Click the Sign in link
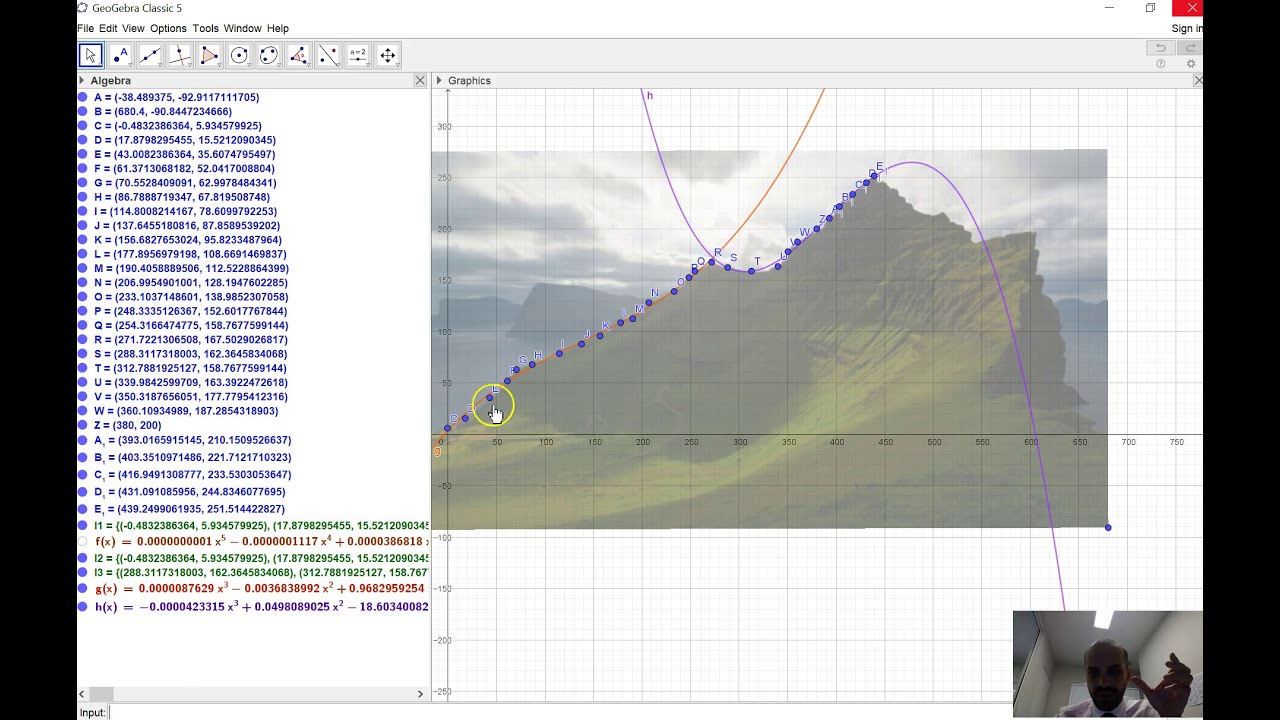 [1187, 28]
